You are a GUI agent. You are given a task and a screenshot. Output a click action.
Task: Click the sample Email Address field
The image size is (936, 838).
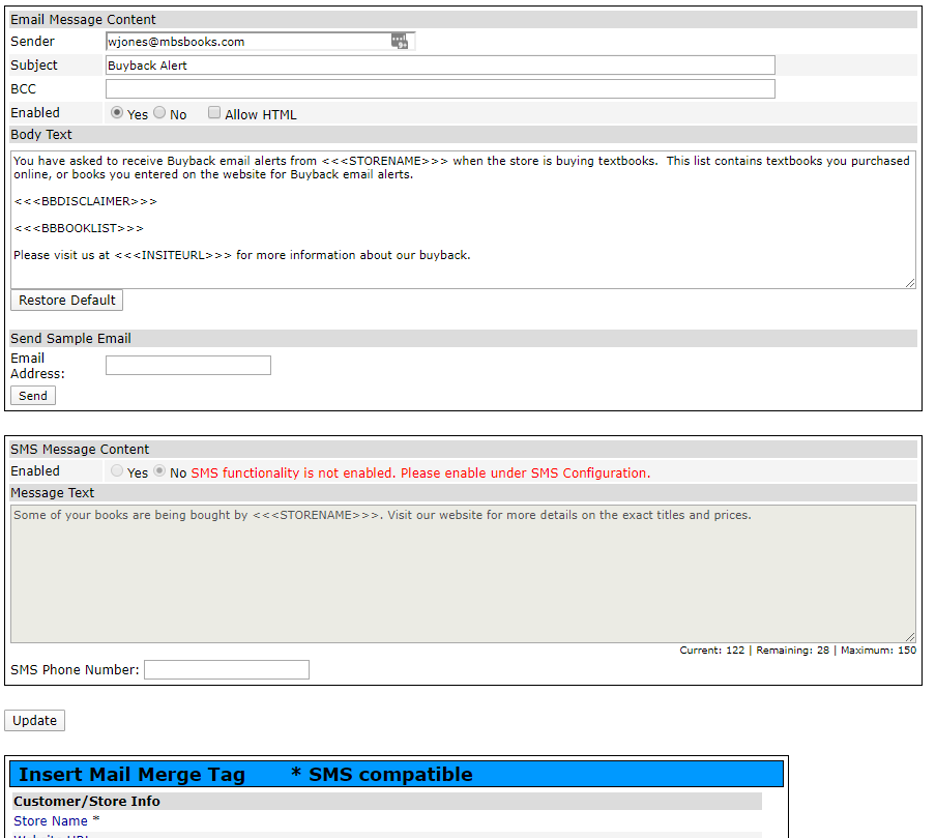click(x=188, y=366)
